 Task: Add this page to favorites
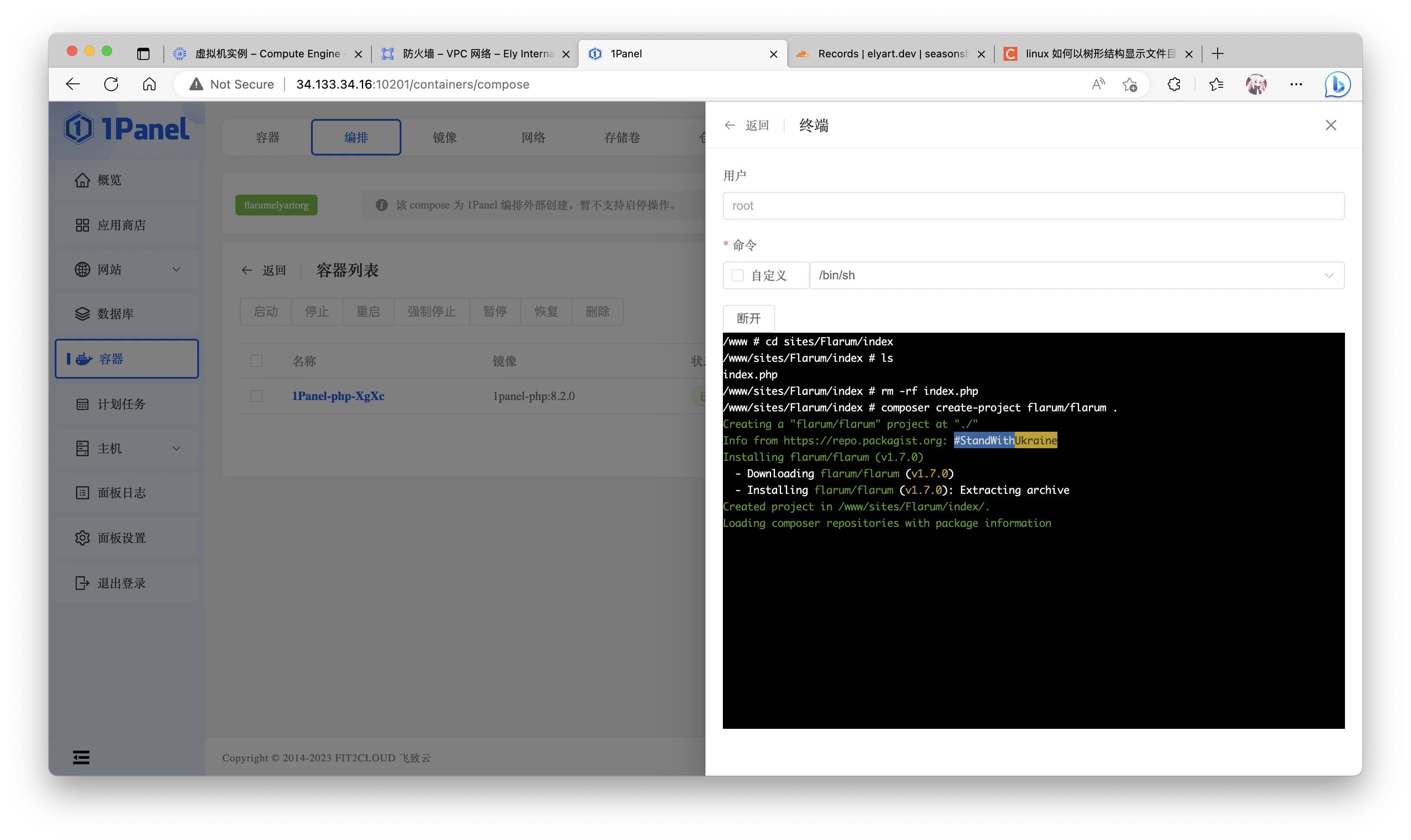(1129, 84)
